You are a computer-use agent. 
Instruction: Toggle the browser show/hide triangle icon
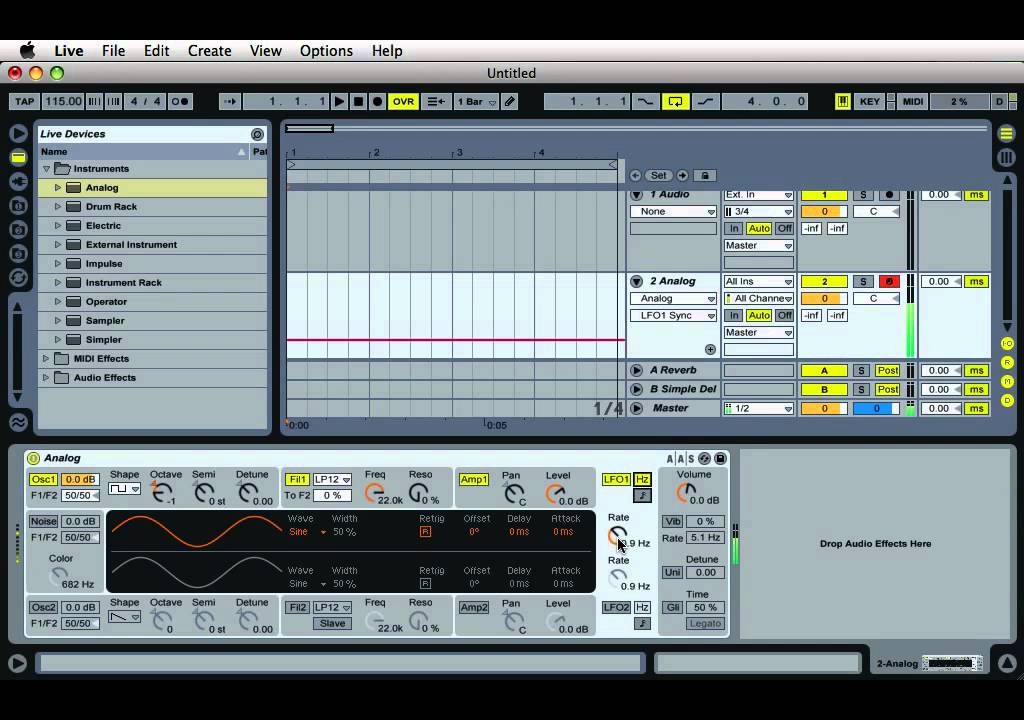point(18,133)
